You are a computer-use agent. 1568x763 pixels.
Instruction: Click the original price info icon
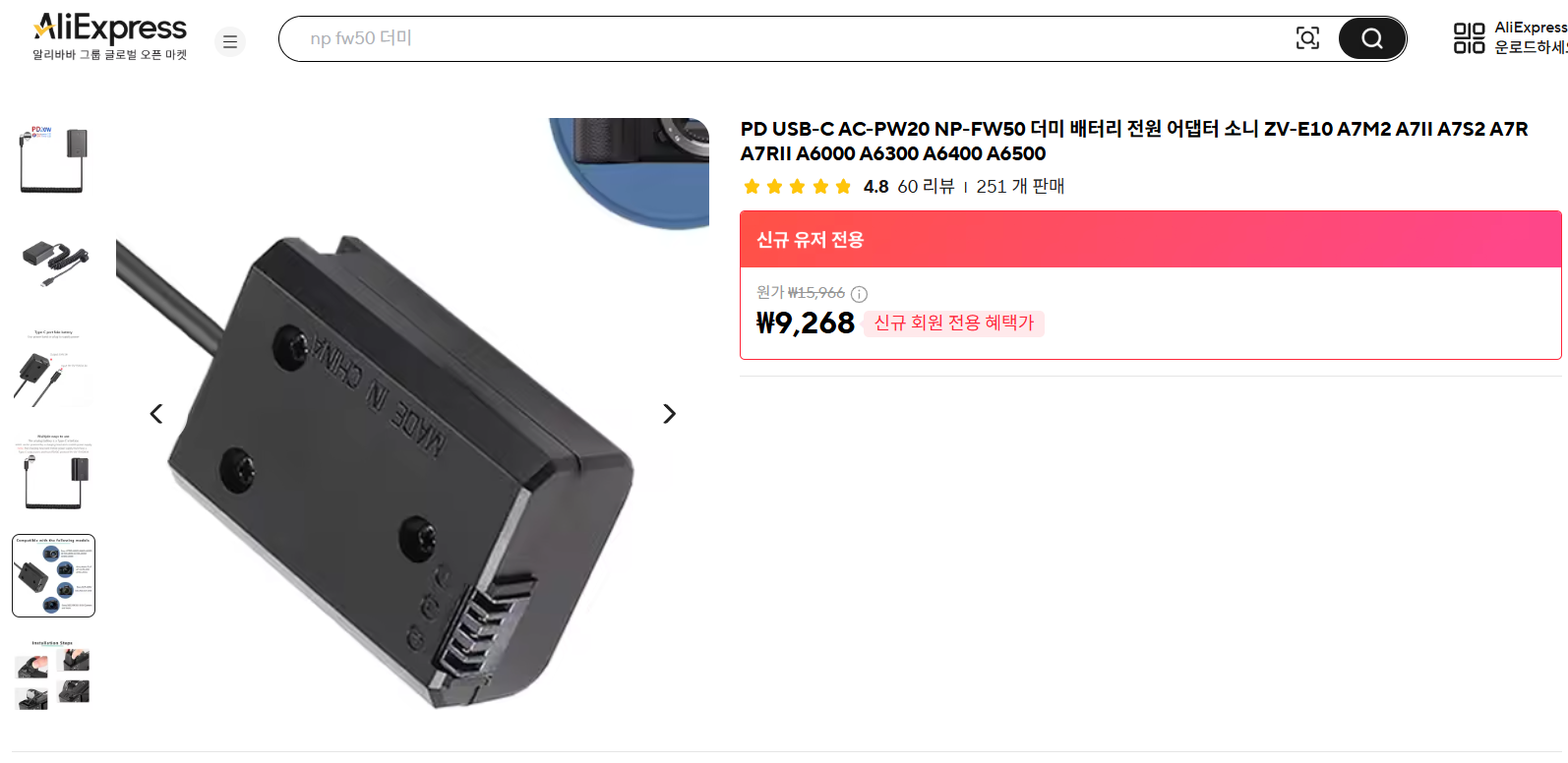[x=859, y=294]
